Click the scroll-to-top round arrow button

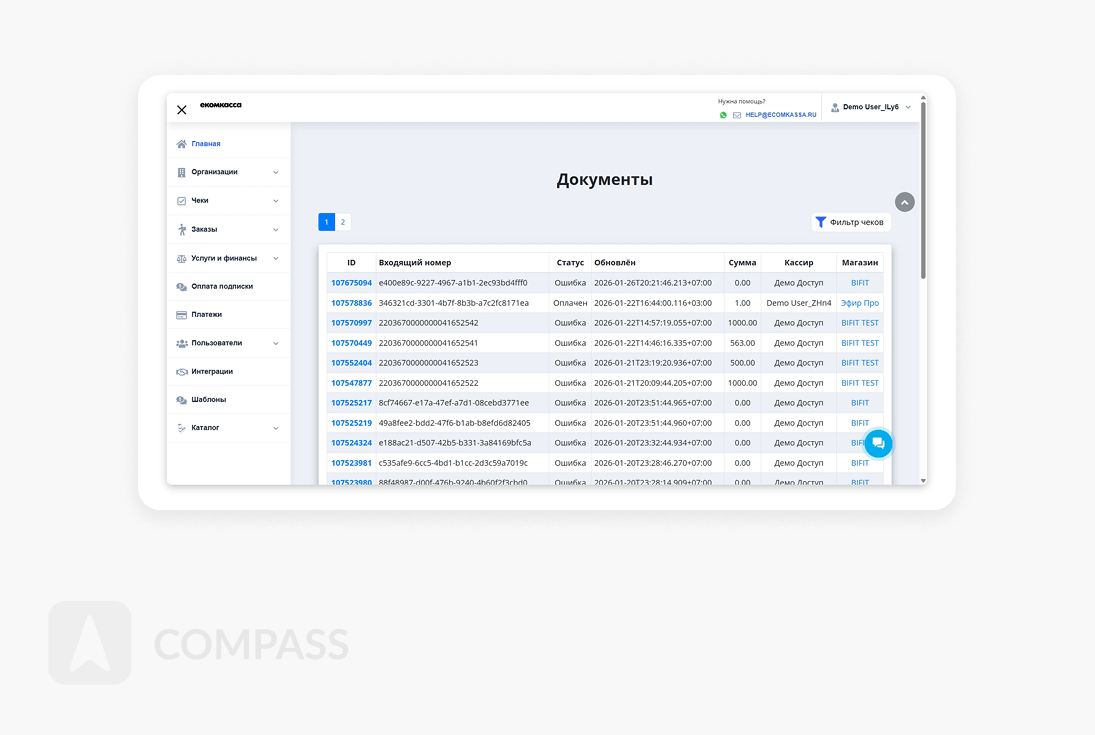(x=904, y=202)
